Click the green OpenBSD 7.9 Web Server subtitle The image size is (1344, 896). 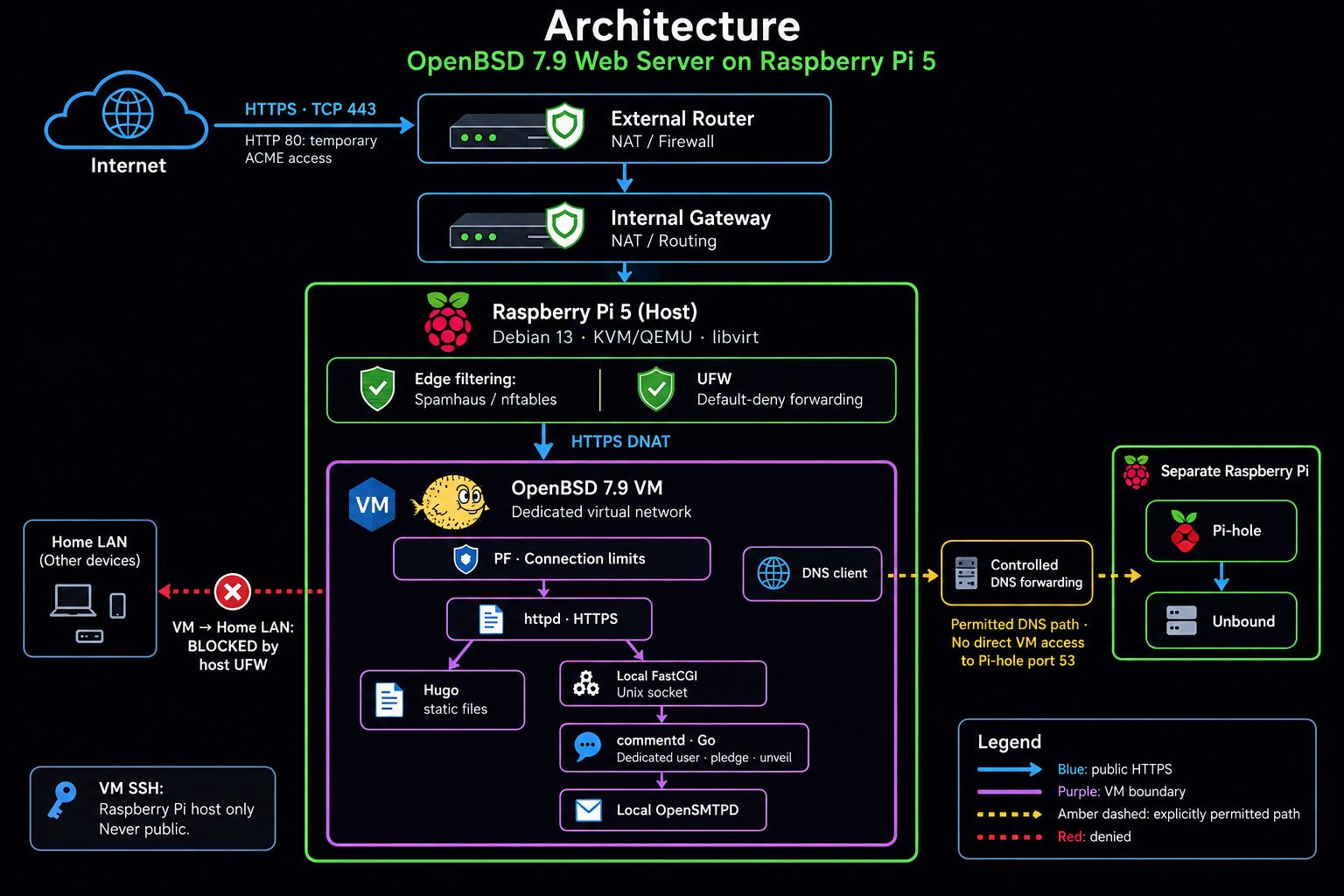click(671, 62)
